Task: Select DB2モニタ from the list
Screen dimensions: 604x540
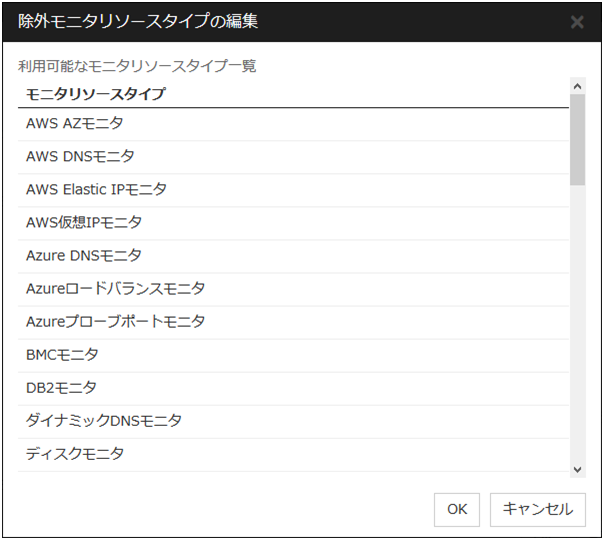Action: 61,388
